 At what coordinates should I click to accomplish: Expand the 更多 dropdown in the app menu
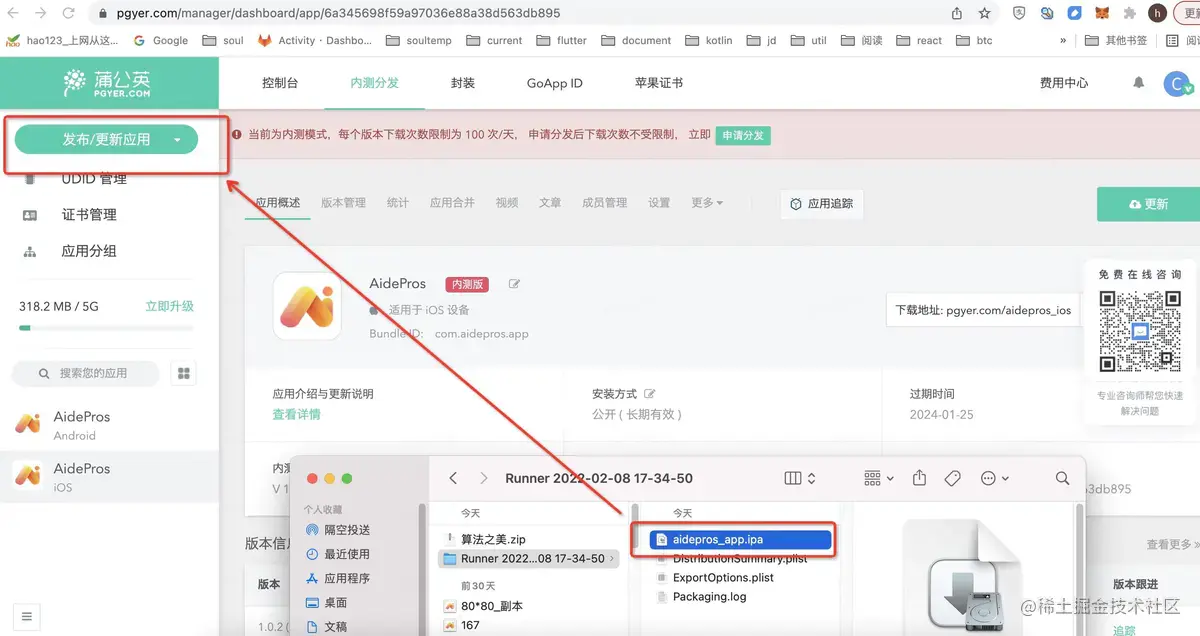(707, 202)
